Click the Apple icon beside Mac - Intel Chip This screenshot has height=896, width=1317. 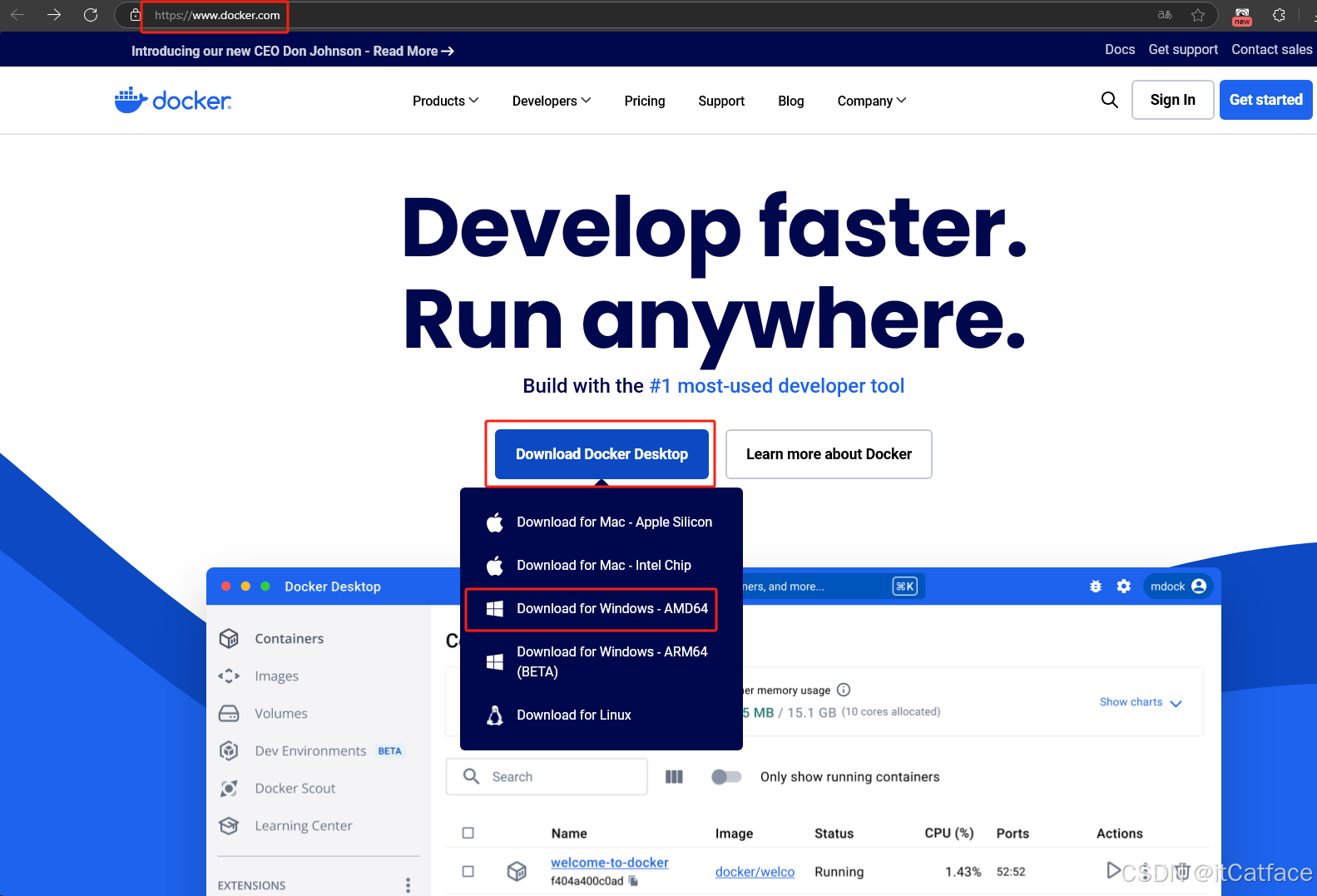coord(495,566)
